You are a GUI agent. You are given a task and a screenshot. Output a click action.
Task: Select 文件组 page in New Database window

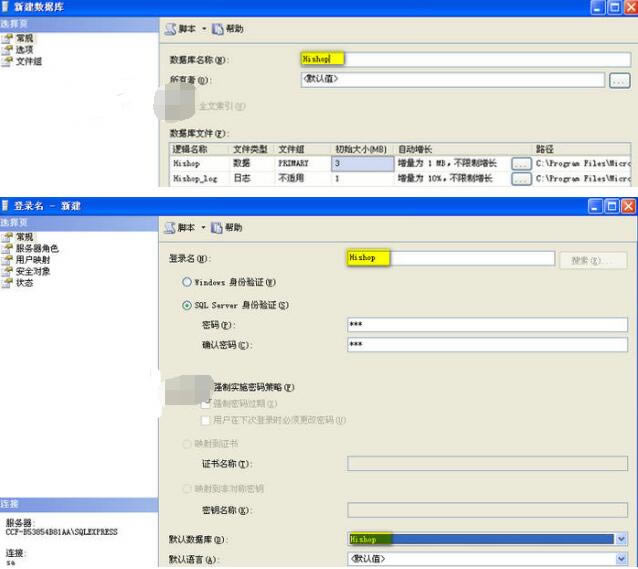pos(29,61)
